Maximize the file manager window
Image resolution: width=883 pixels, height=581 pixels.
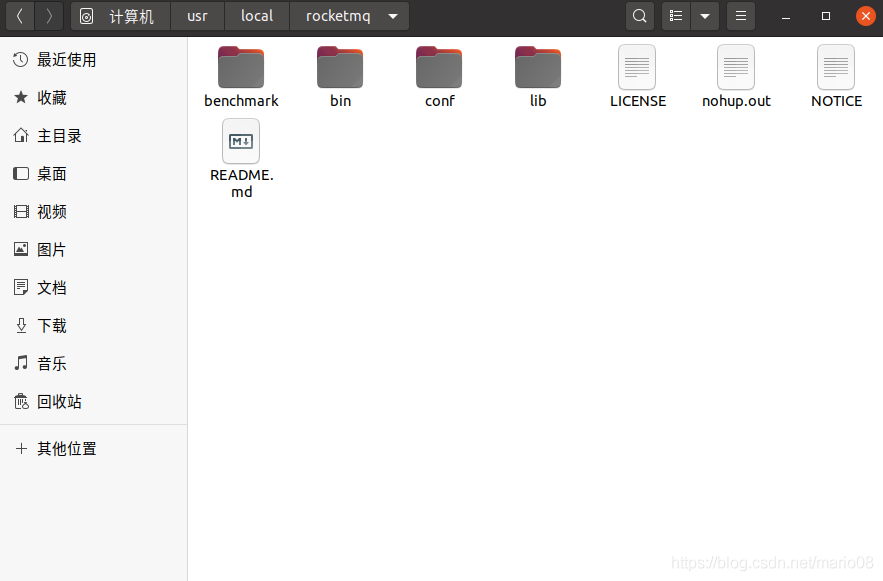[x=826, y=16]
